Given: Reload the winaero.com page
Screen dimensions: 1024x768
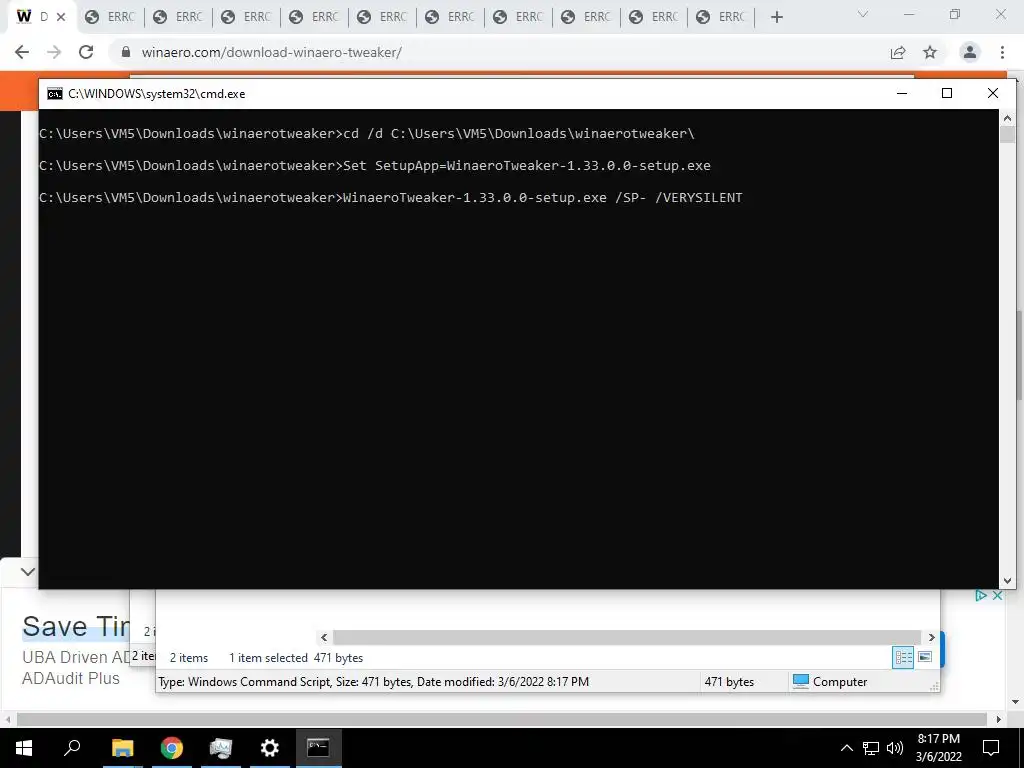Looking at the screenshot, I should tap(86, 52).
